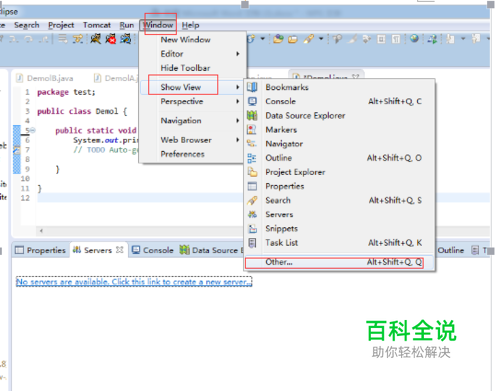Click the Data Source Explorer icon in submenu
The height and width of the screenshot is (391, 500).
click(252, 115)
